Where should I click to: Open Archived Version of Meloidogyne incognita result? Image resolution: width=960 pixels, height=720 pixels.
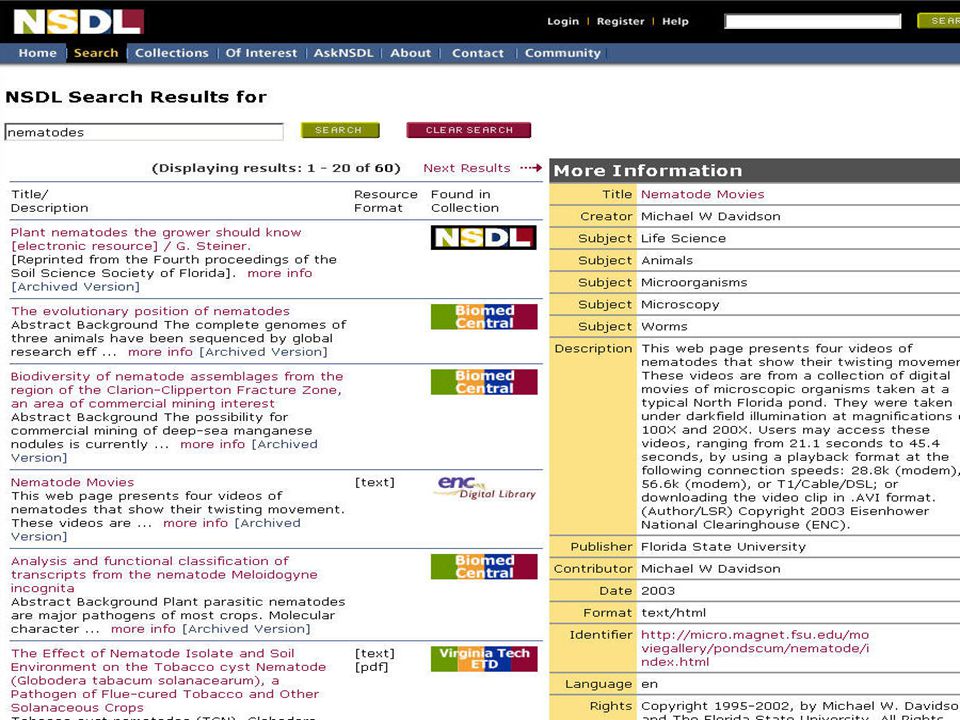click(x=247, y=629)
